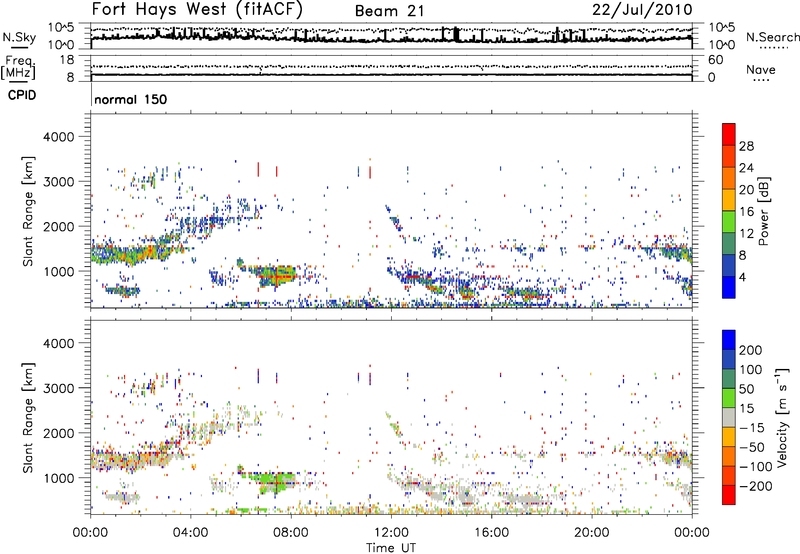Click the left '10^5' noise axis tick

point(61,27)
